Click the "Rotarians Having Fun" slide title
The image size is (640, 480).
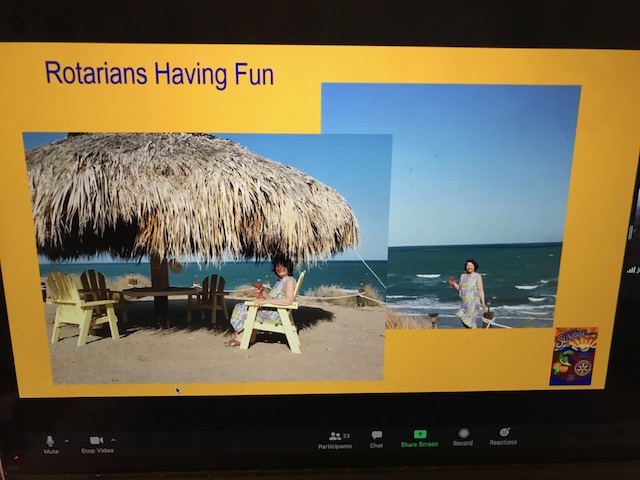159,74
